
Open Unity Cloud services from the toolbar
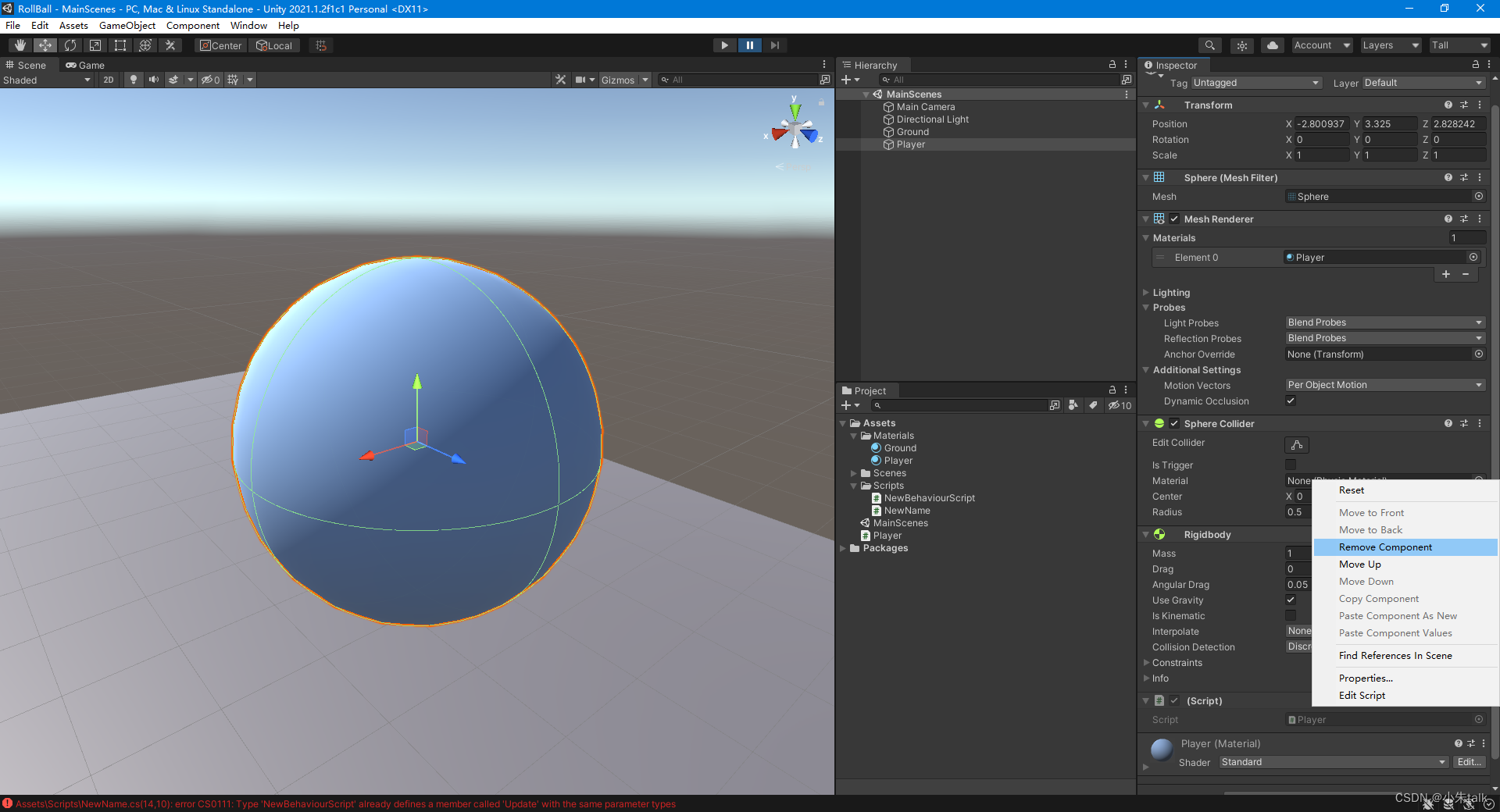pyautogui.click(x=1272, y=45)
